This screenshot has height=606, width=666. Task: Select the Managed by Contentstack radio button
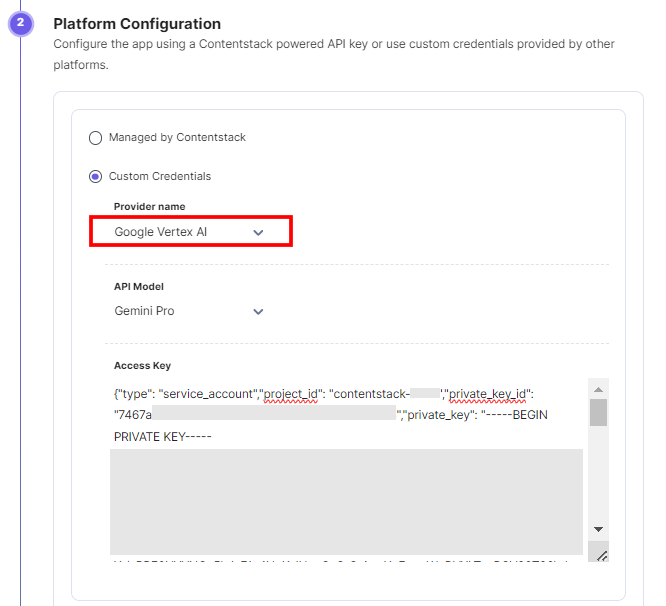[x=95, y=138]
